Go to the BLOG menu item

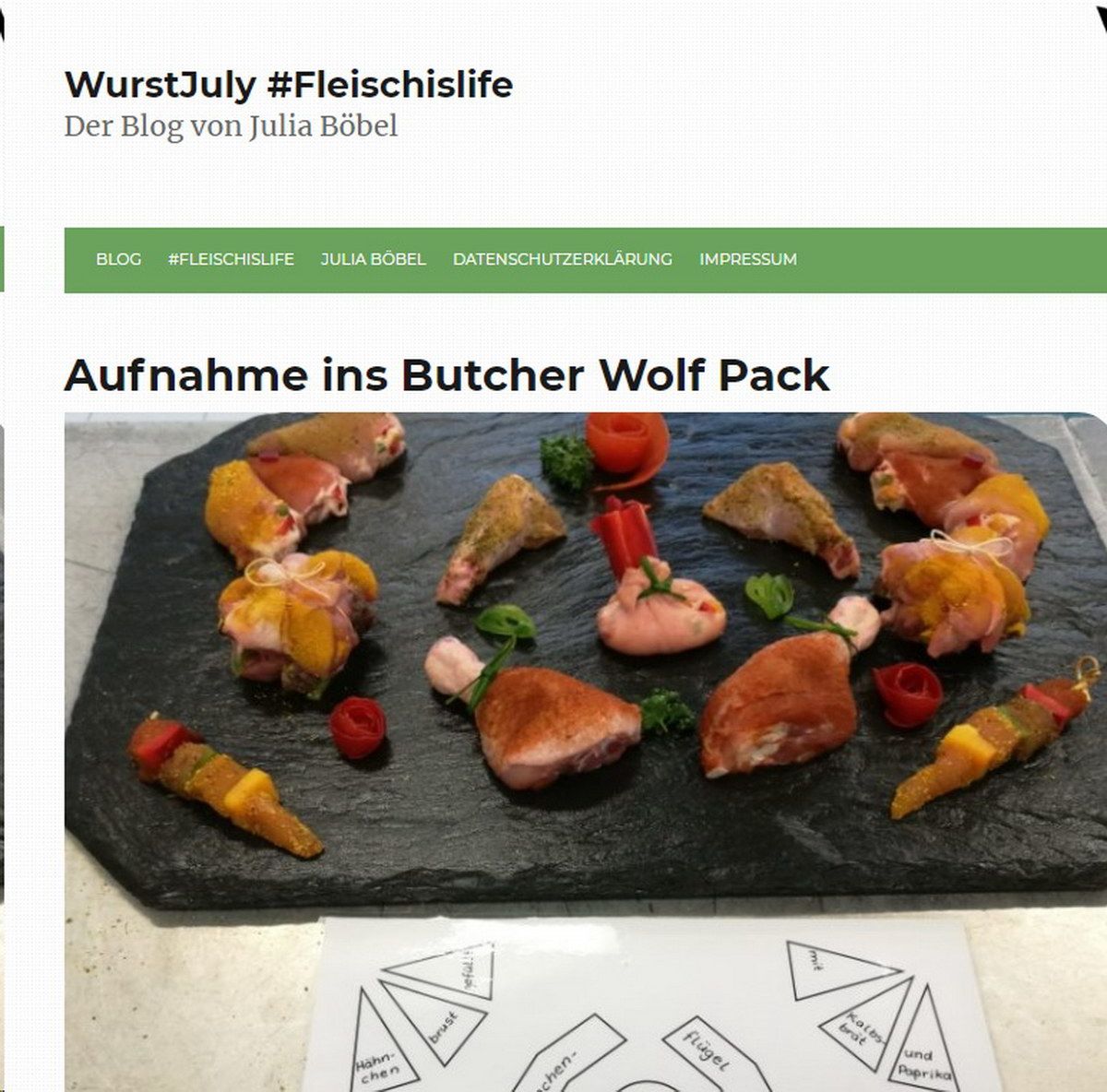coord(119,259)
